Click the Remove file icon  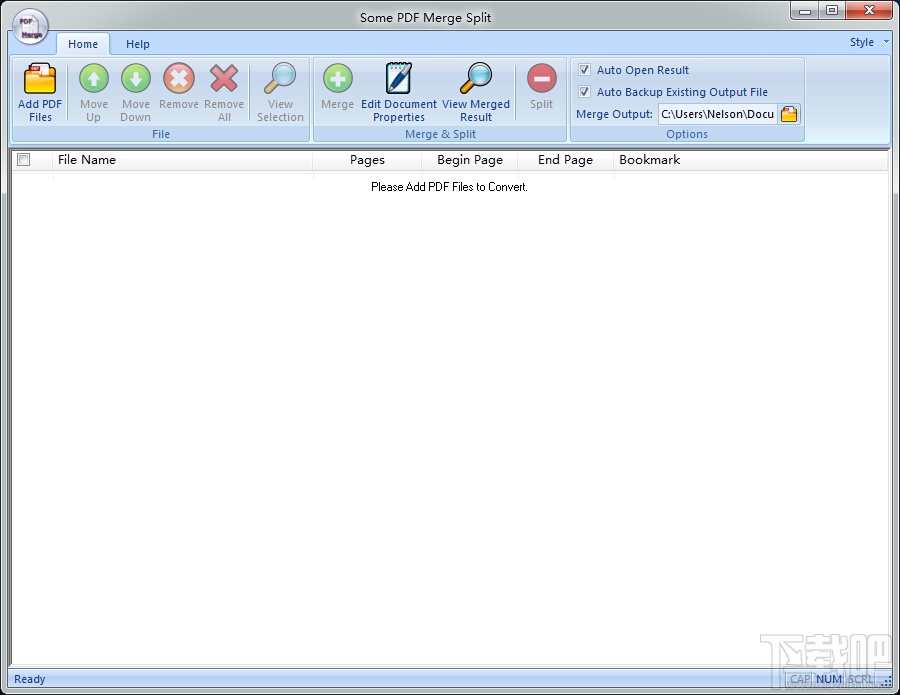coord(179,79)
